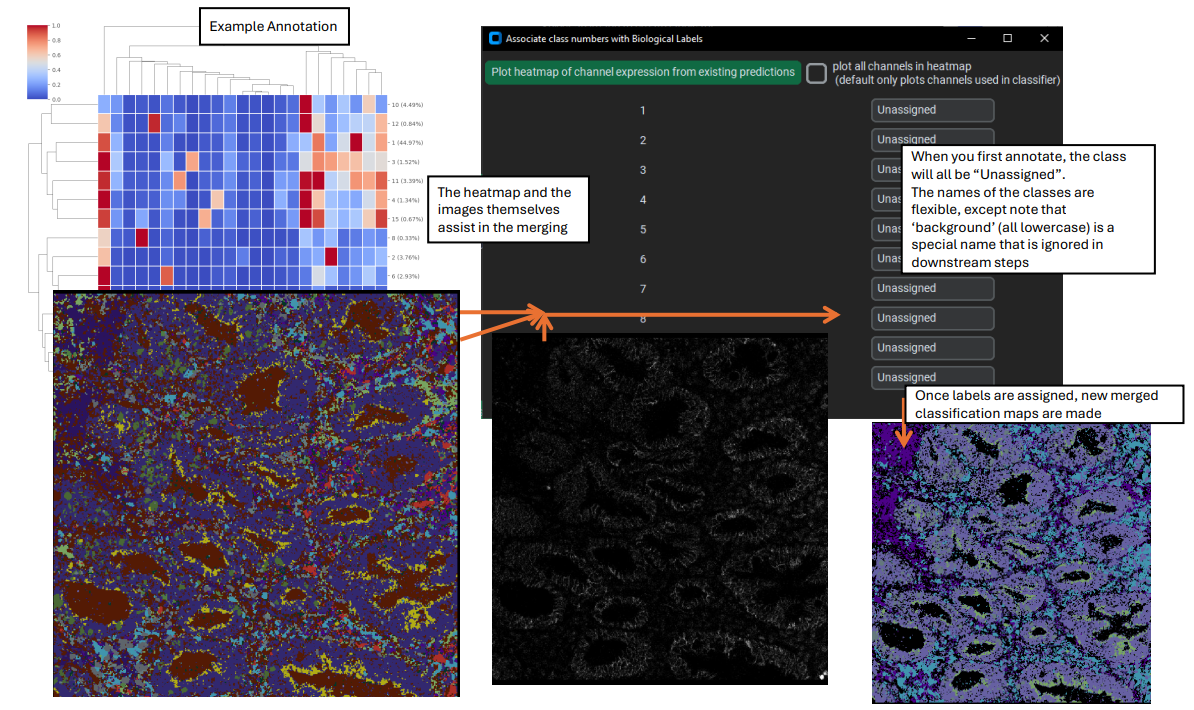Minimize the Associate class numbers dialog
The height and width of the screenshot is (710, 1194).
point(971,38)
